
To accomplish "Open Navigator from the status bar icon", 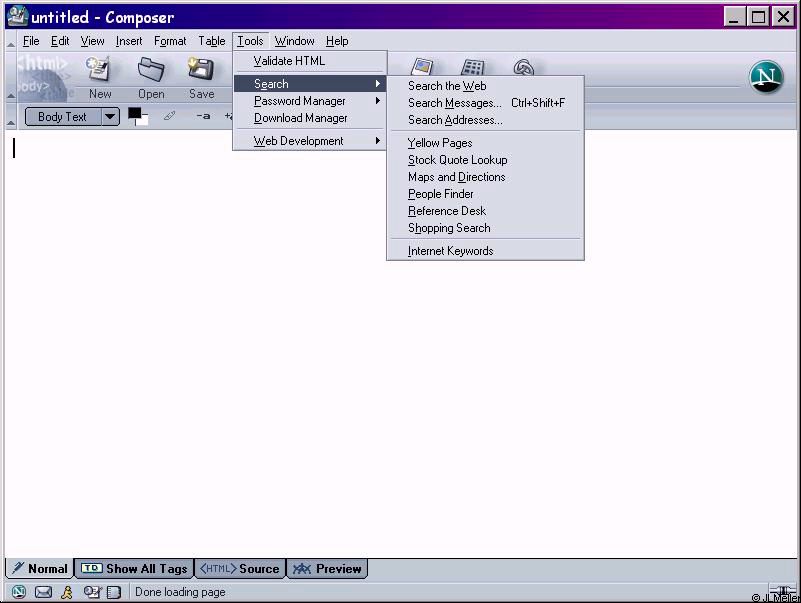I will pos(19,592).
